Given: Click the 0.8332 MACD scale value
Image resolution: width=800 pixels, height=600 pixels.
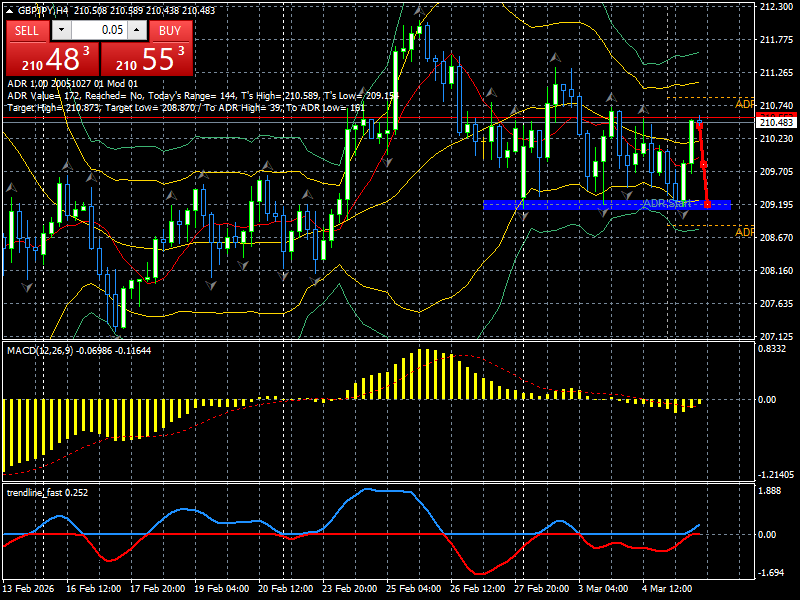Looking at the screenshot, I should [772, 349].
